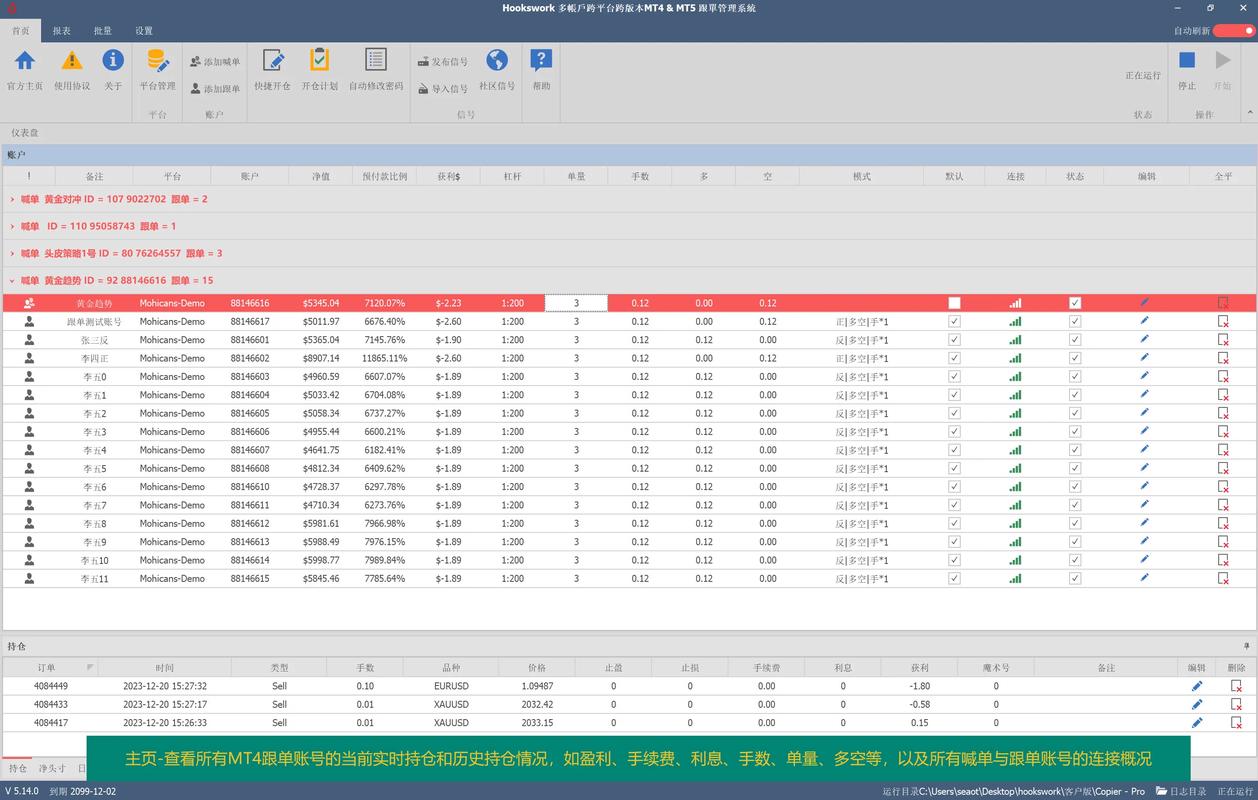Screen dimensions: 1258x800
Task: Delete order 4084433 with delete icon
Action: (1236, 704)
